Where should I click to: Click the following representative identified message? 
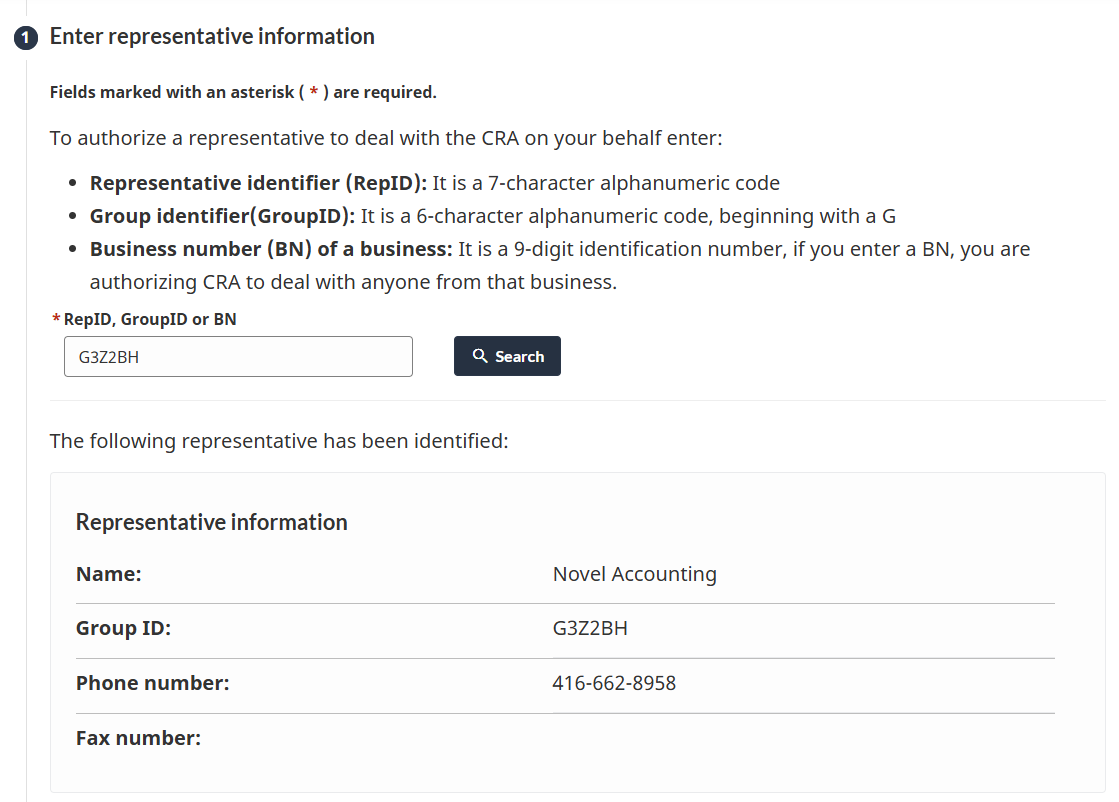point(279,441)
